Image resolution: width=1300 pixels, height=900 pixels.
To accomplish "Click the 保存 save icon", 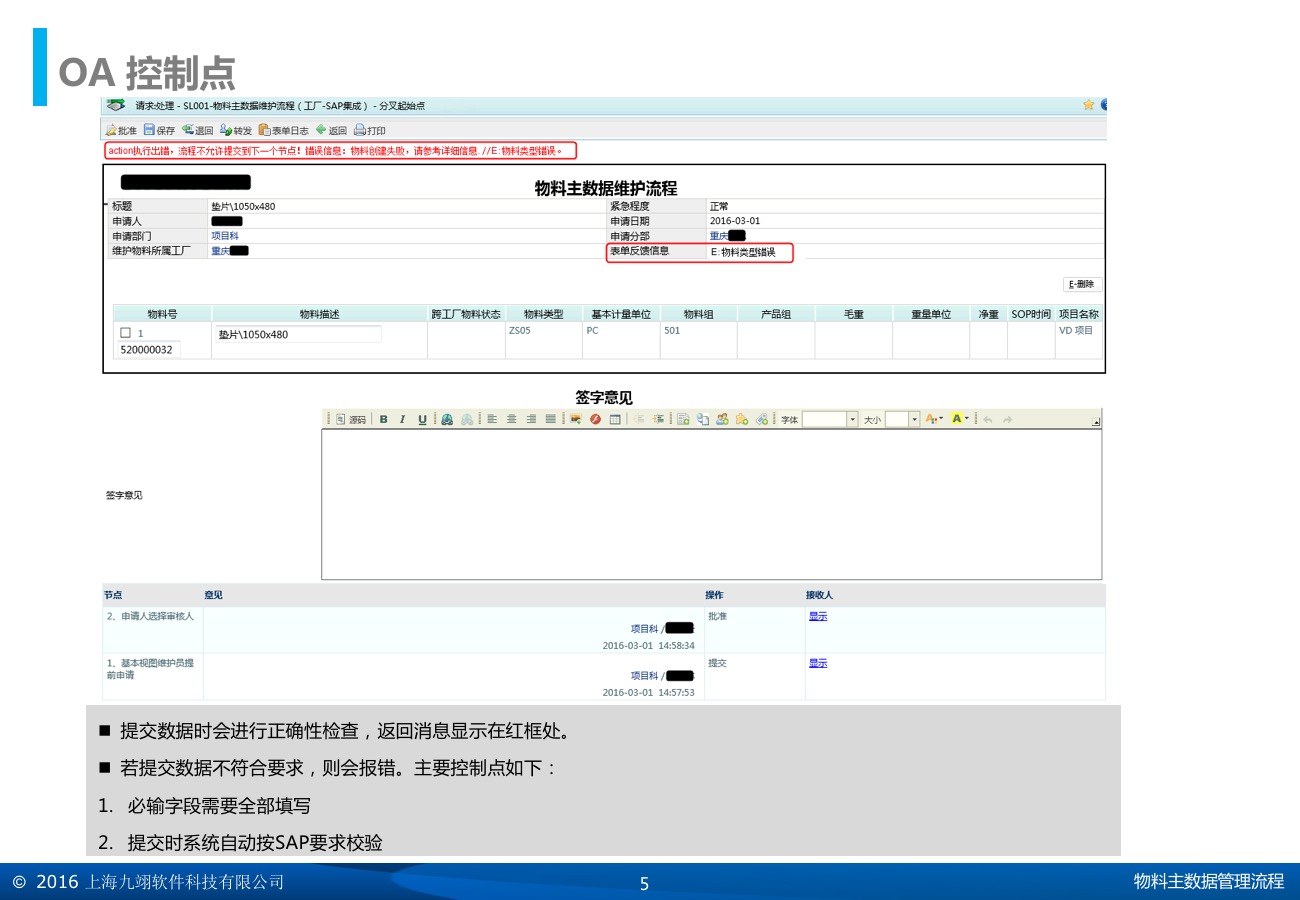I will [149, 130].
